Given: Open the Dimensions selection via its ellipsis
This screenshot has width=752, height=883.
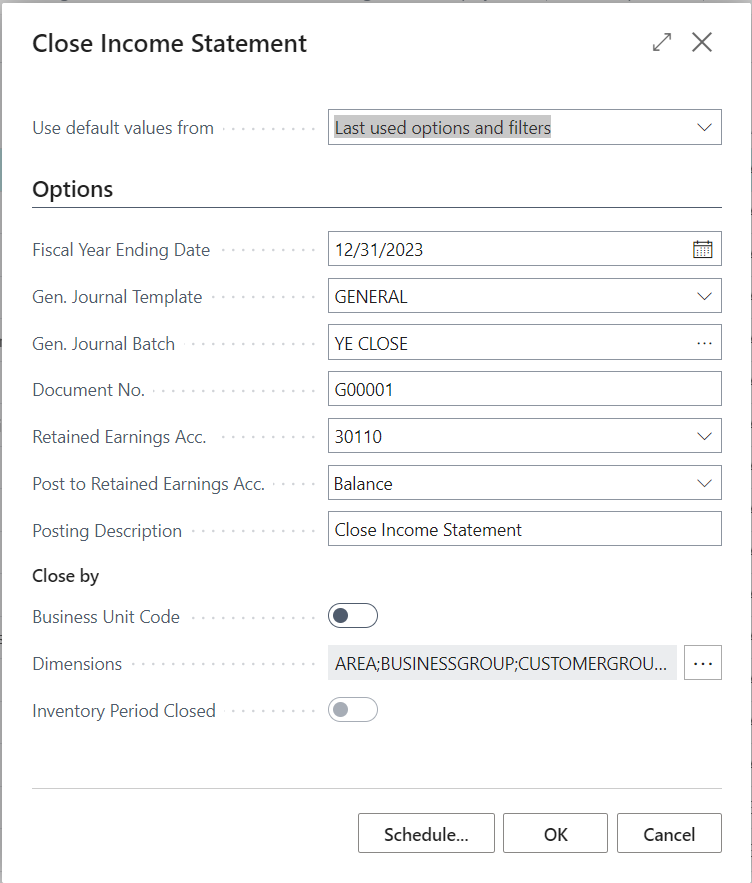Looking at the screenshot, I should [703, 662].
